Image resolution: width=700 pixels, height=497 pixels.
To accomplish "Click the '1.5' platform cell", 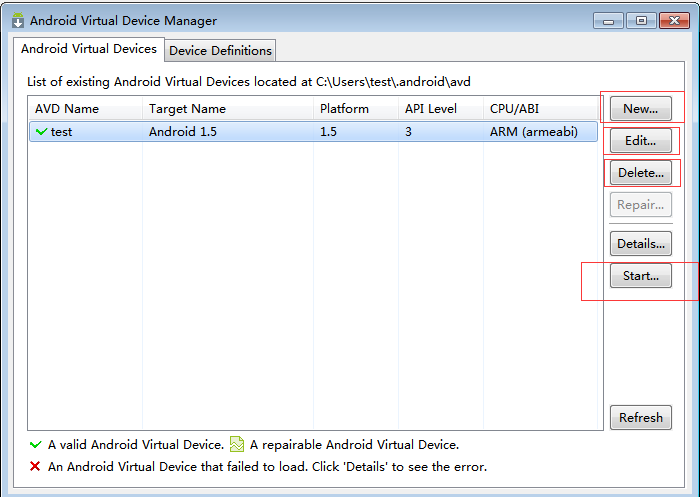I will (x=328, y=132).
